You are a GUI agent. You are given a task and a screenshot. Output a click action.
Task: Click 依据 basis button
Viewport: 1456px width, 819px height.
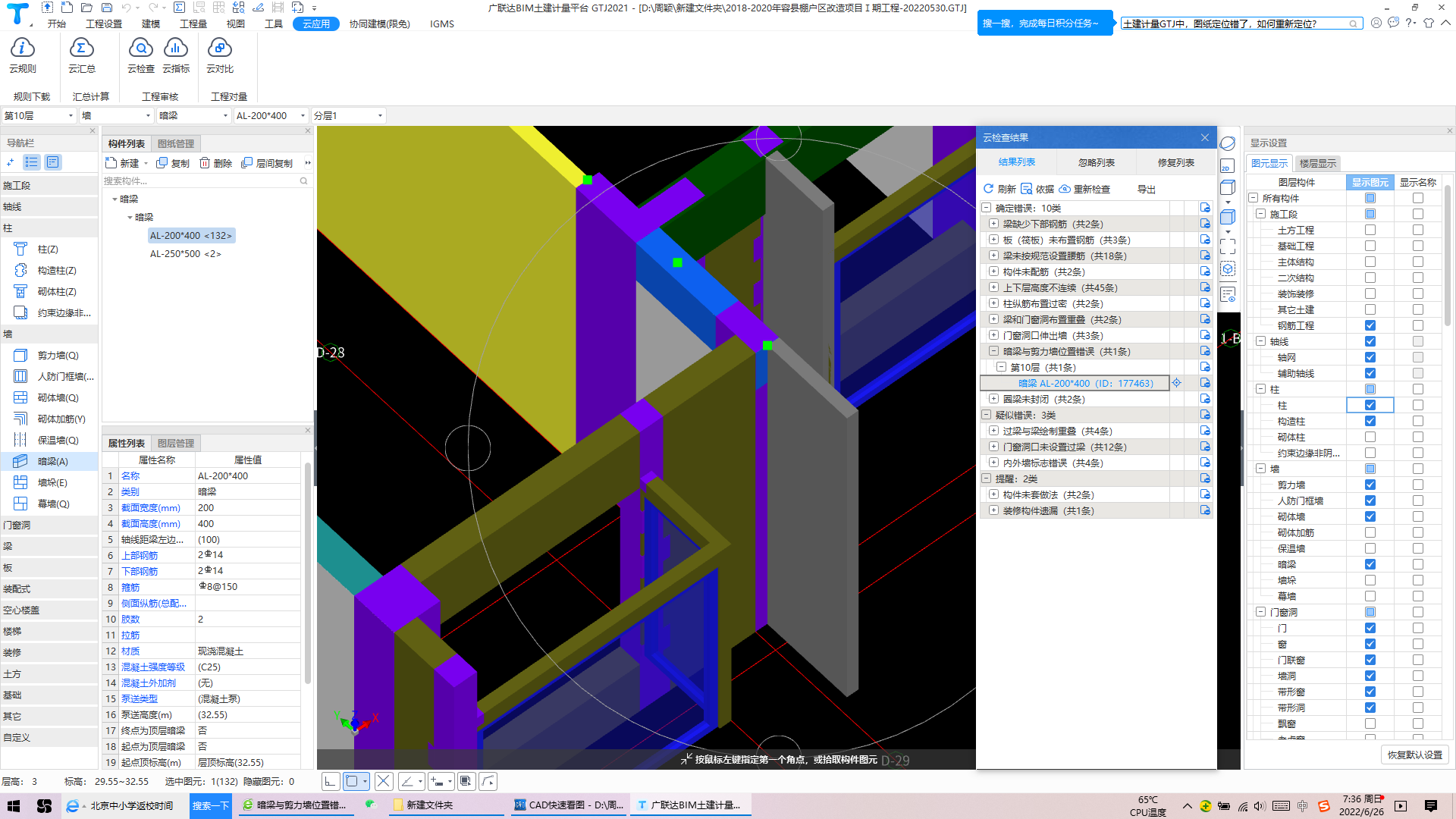(1037, 189)
